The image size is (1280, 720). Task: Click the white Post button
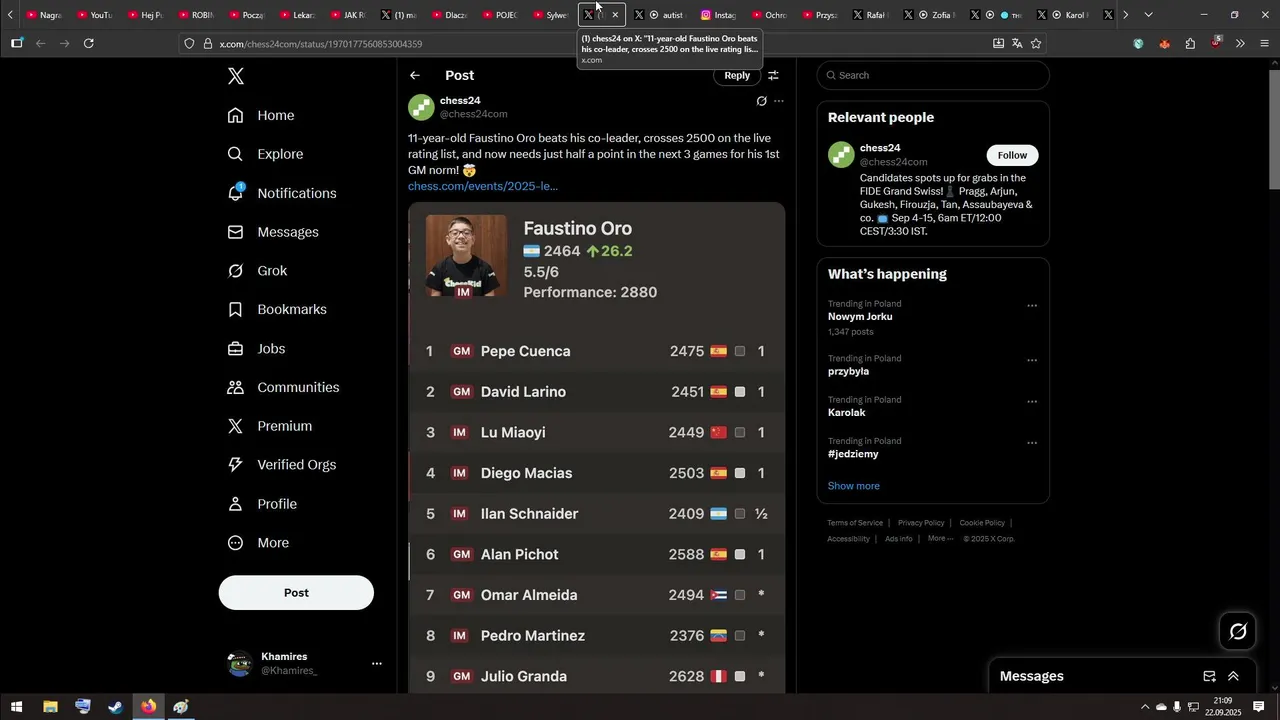coord(296,593)
